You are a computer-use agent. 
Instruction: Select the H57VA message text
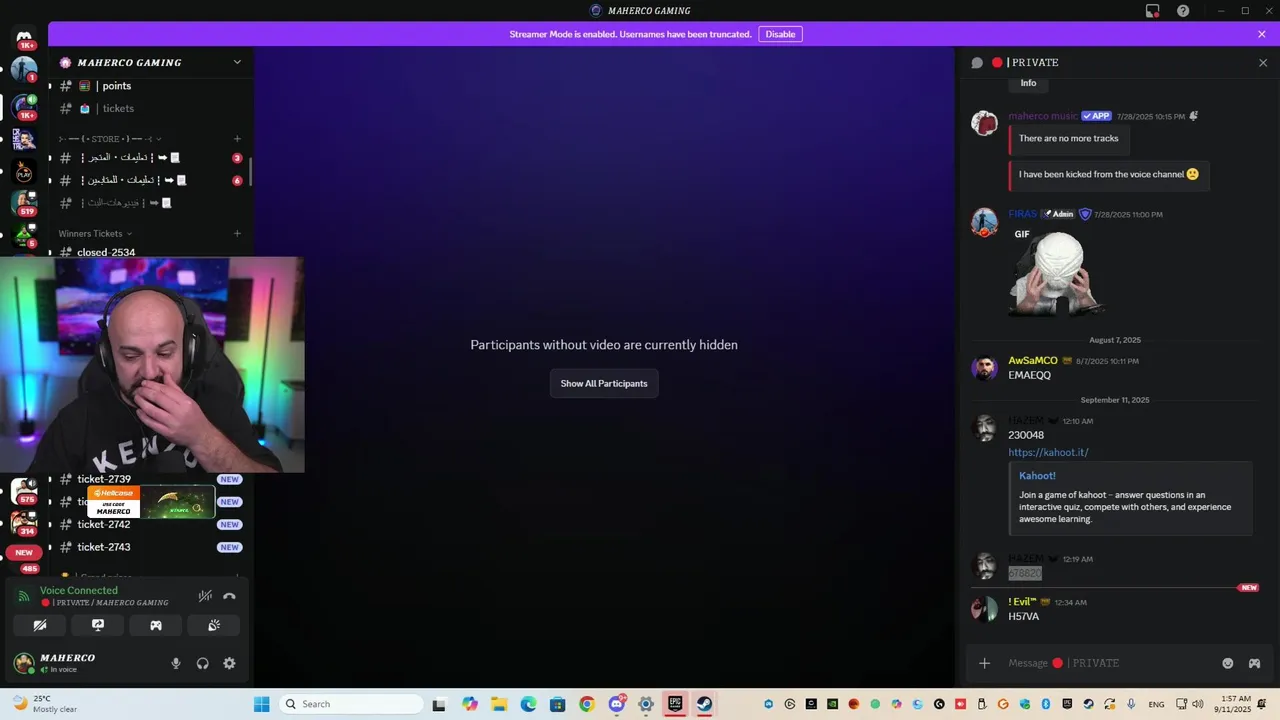(1023, 617)
